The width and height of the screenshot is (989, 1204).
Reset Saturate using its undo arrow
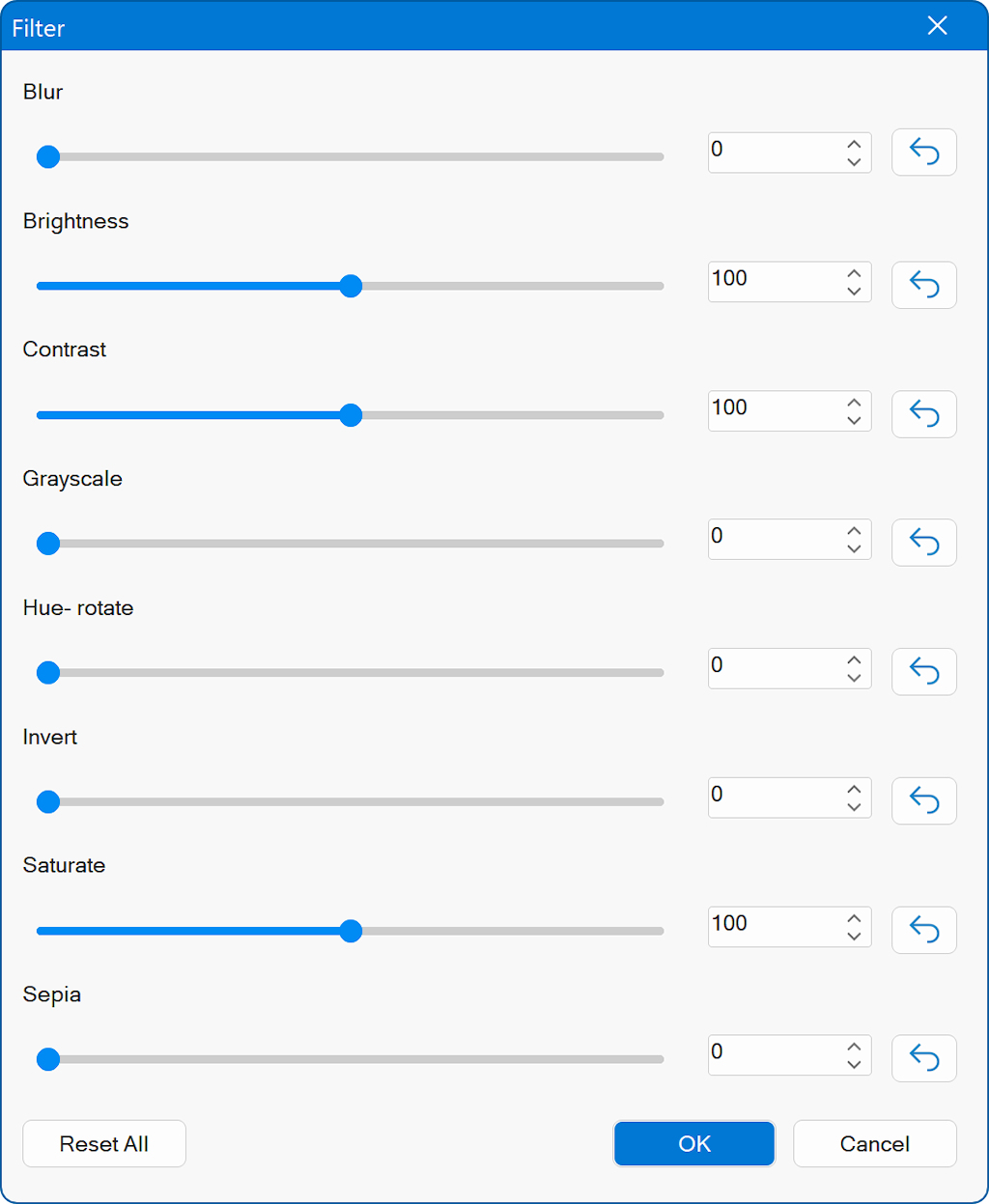[x=923, y=930]
